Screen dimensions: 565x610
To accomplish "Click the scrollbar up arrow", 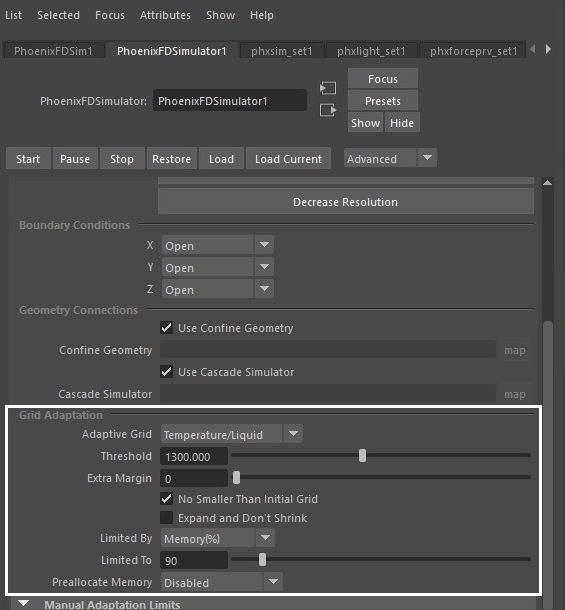I will point(547,183).
